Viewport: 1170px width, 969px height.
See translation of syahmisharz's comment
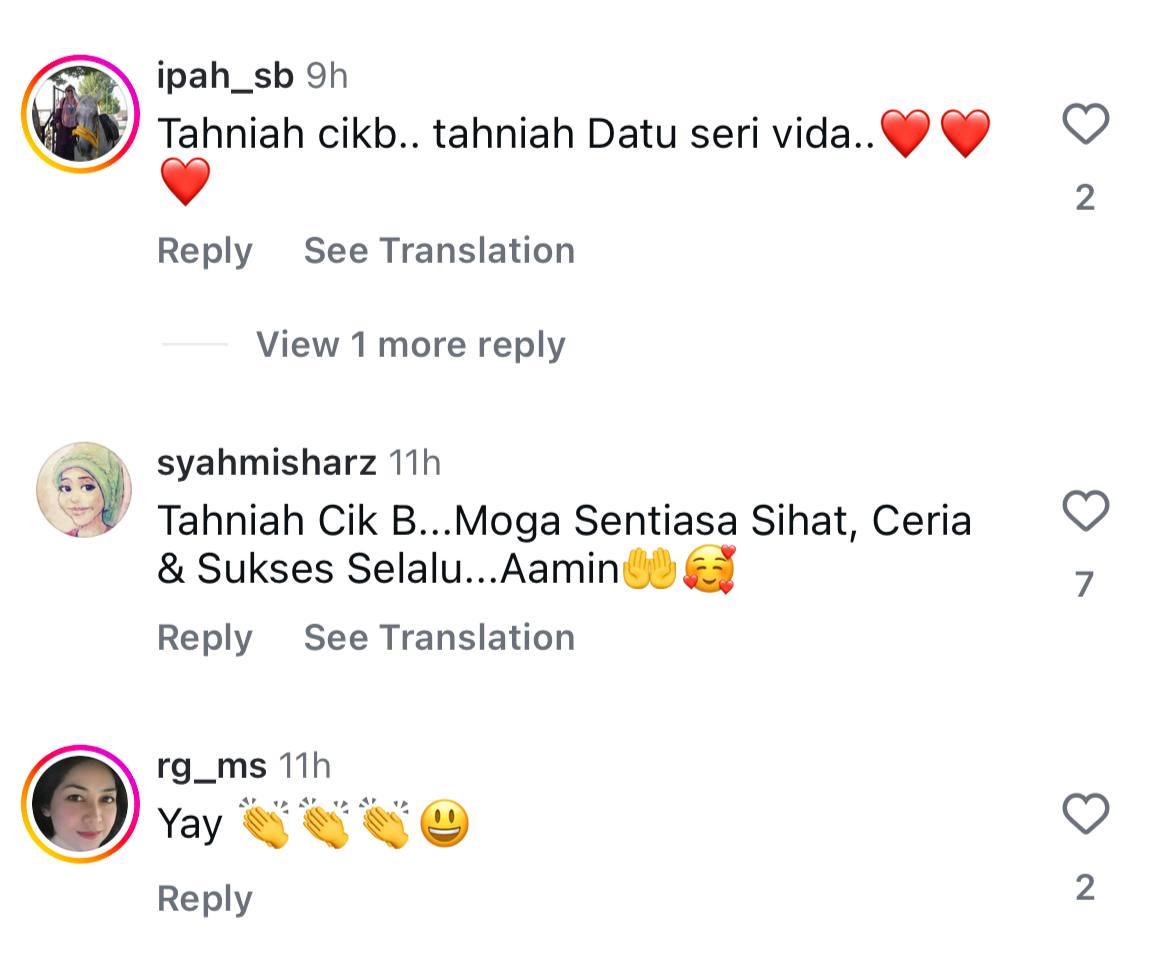[439, 638]
